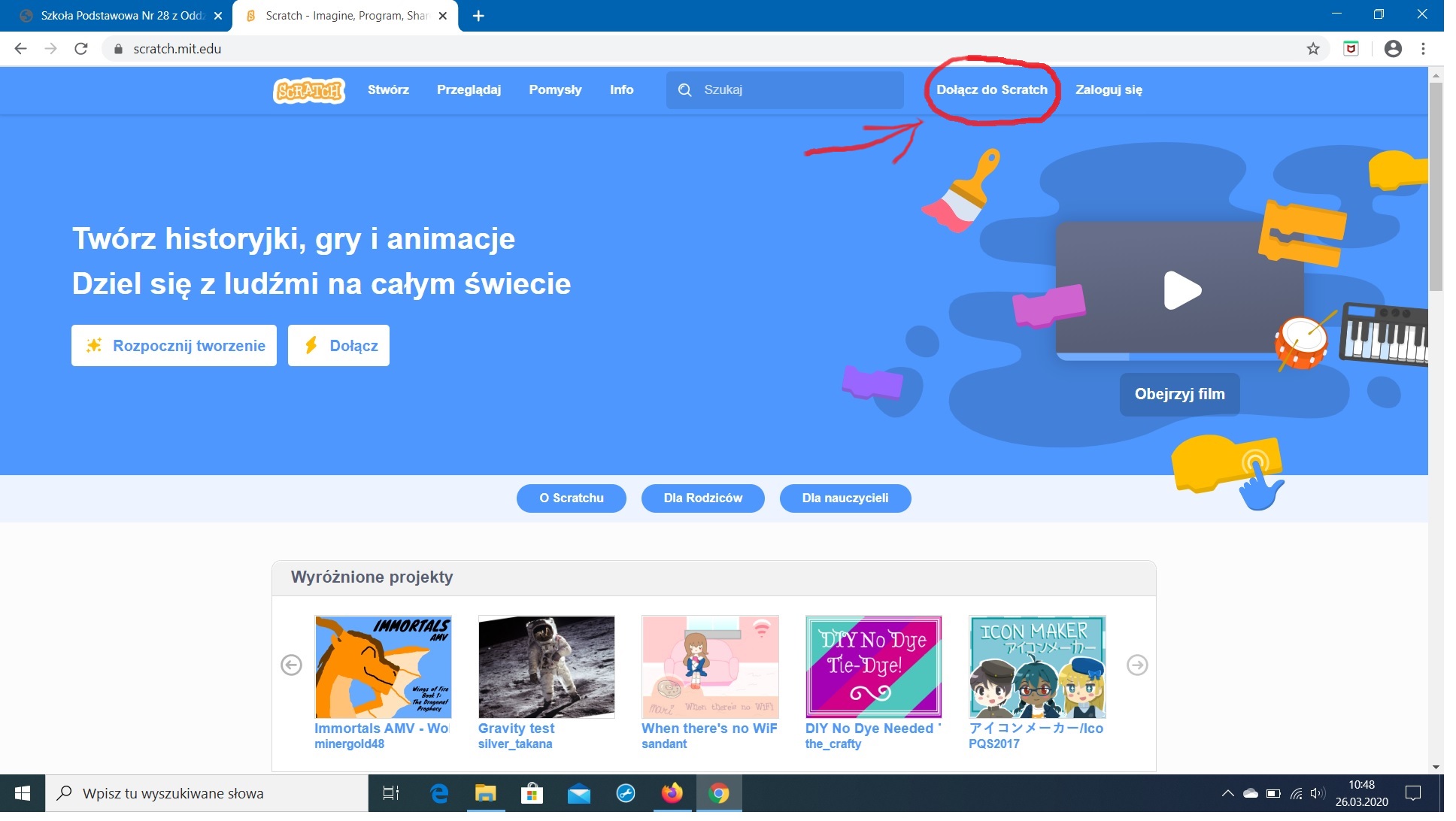
Task: Open Mail app from taskbar
Action: (x=579, y=793)
